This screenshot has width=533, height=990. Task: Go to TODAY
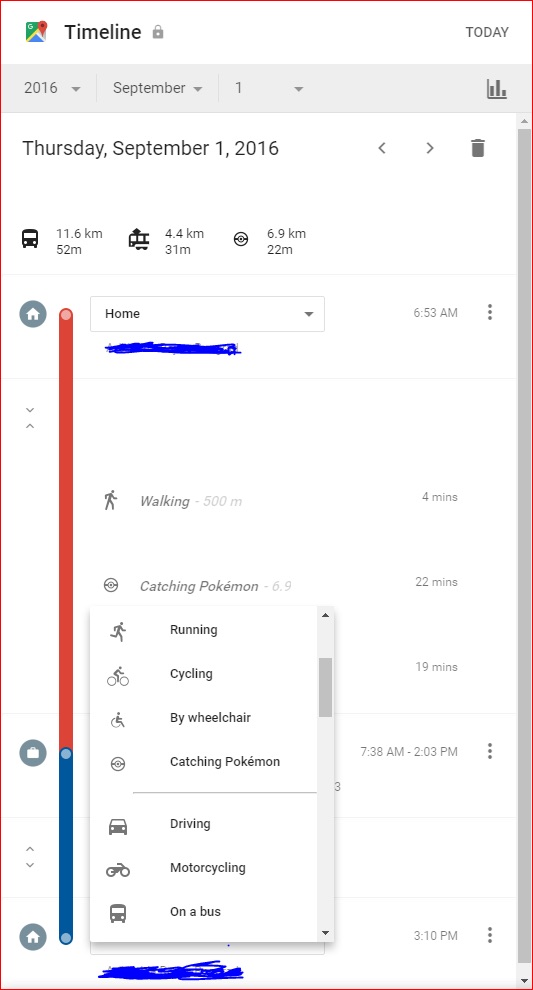[487, 32]
